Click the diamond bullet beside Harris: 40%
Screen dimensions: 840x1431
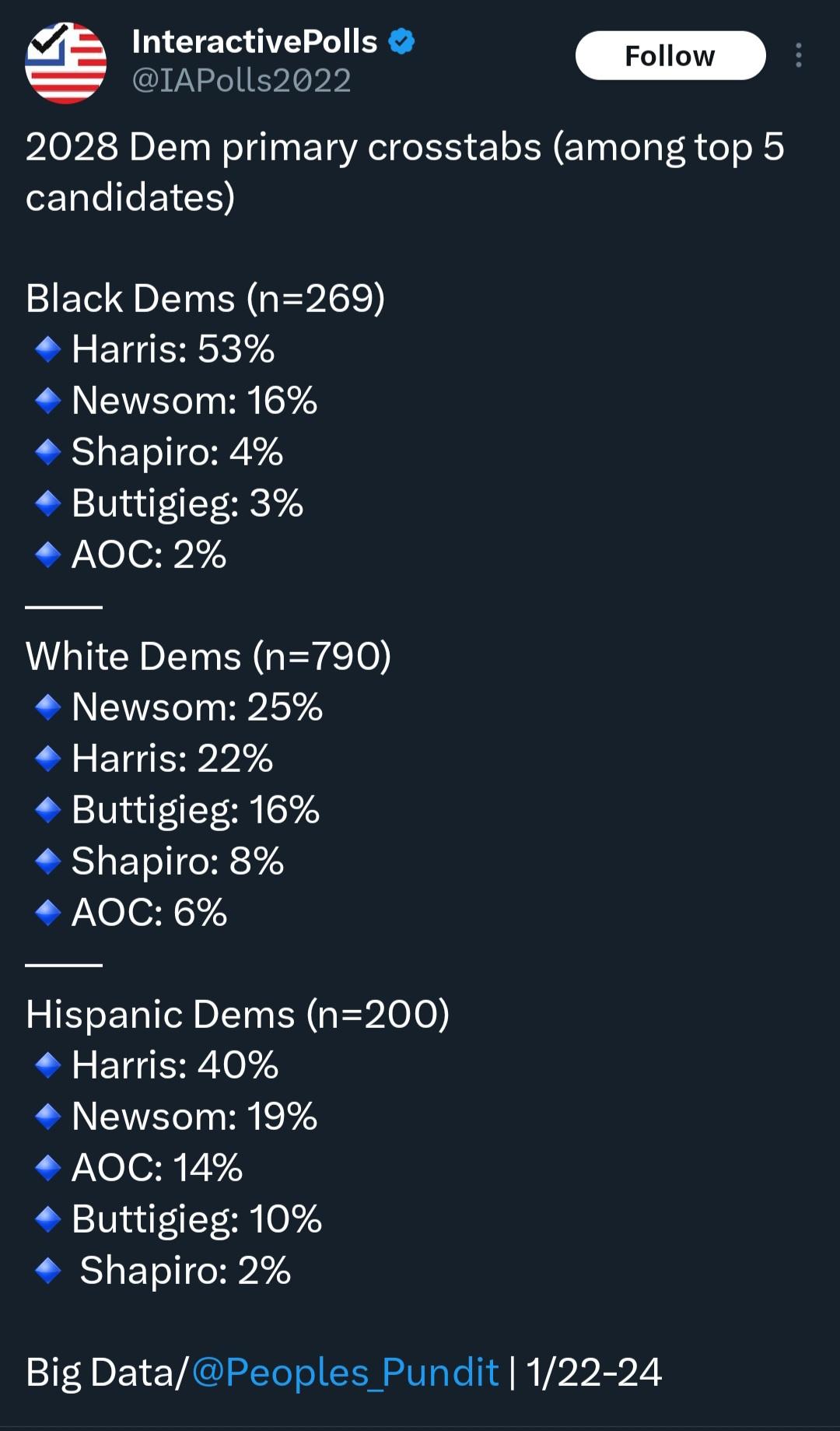48,1065
